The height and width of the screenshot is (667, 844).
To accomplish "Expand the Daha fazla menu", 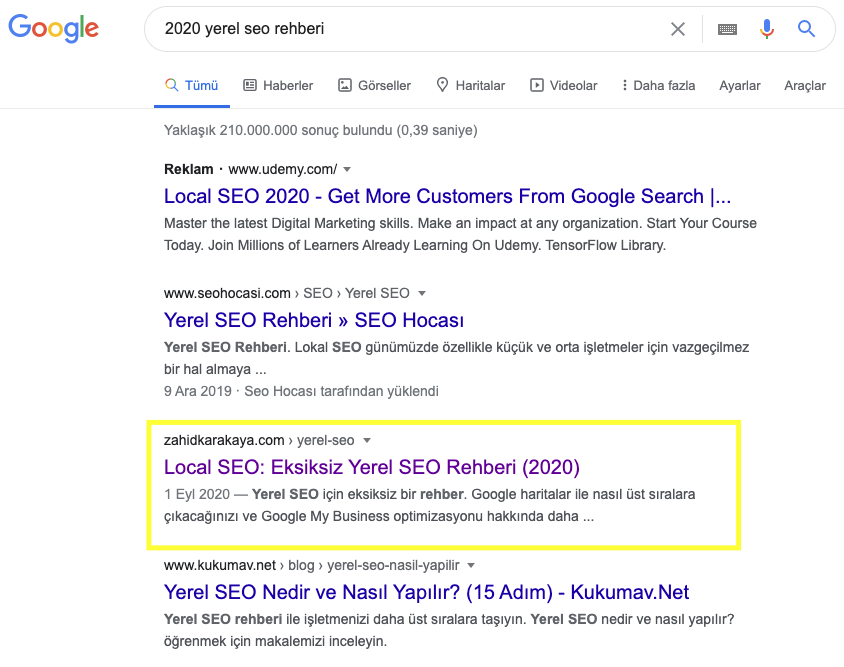I will point(658,86).
